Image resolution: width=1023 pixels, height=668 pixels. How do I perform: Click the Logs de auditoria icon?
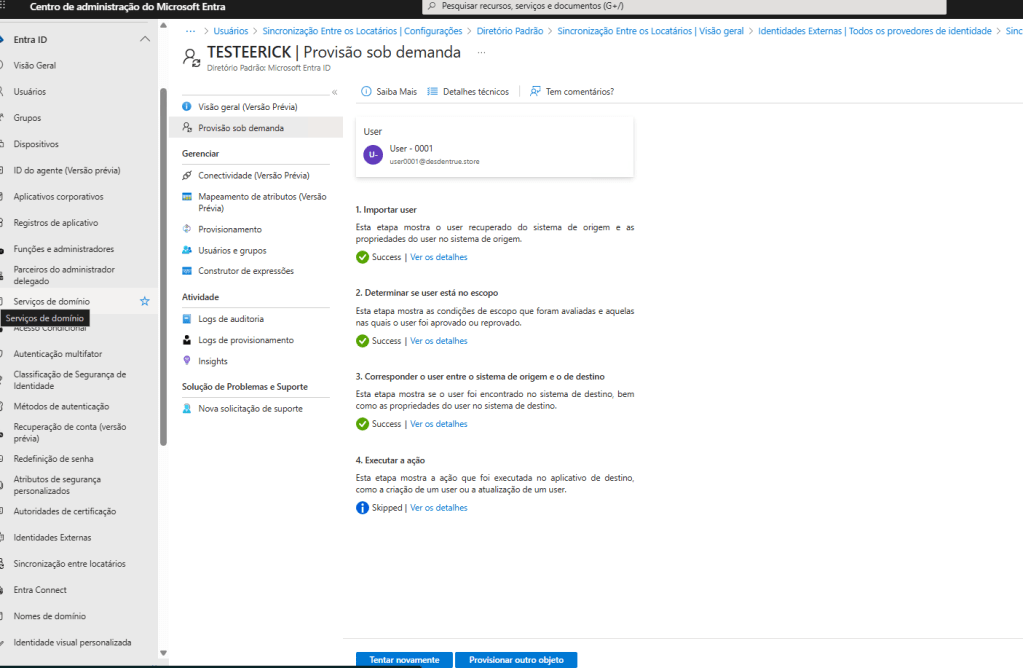point(187,319)
